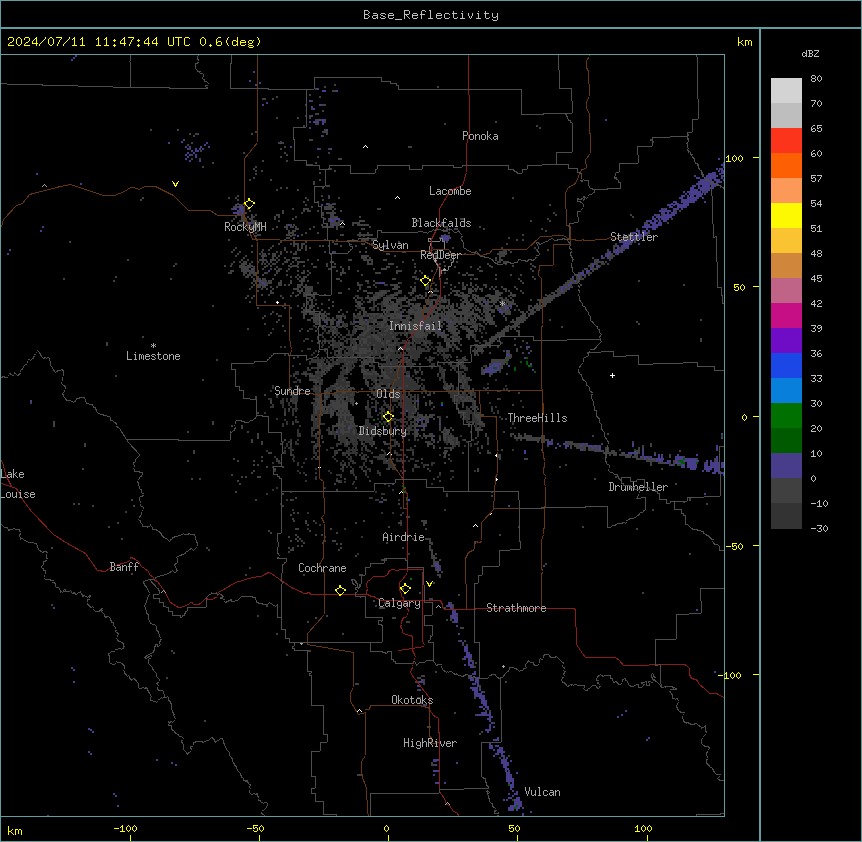The image size is (862, 842).
Task: Click the yellow diamond marker above Calgary label
Action: [x=405, y=589]
